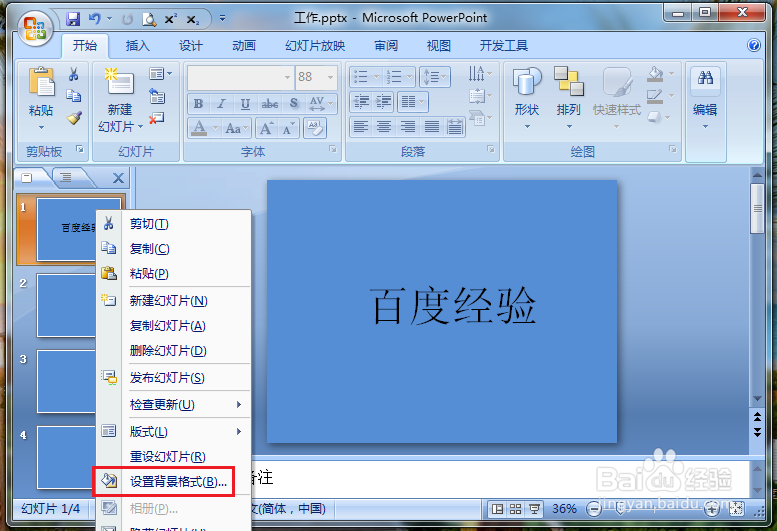This screenshot has width=777, height=531.
Task: Delete the slide using the ribbon icon
Action: pos(157,118)
